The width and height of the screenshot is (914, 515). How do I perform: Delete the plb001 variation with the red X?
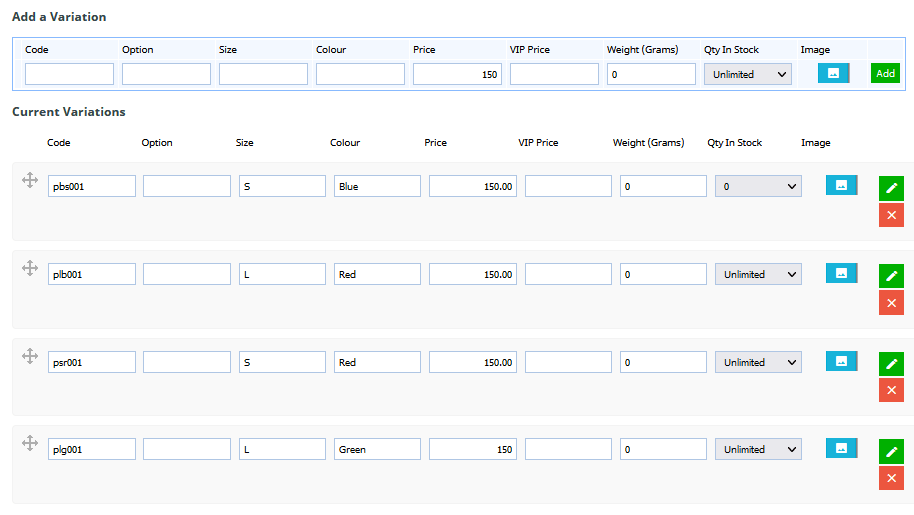pyautogui.click(x=891, y=303)
